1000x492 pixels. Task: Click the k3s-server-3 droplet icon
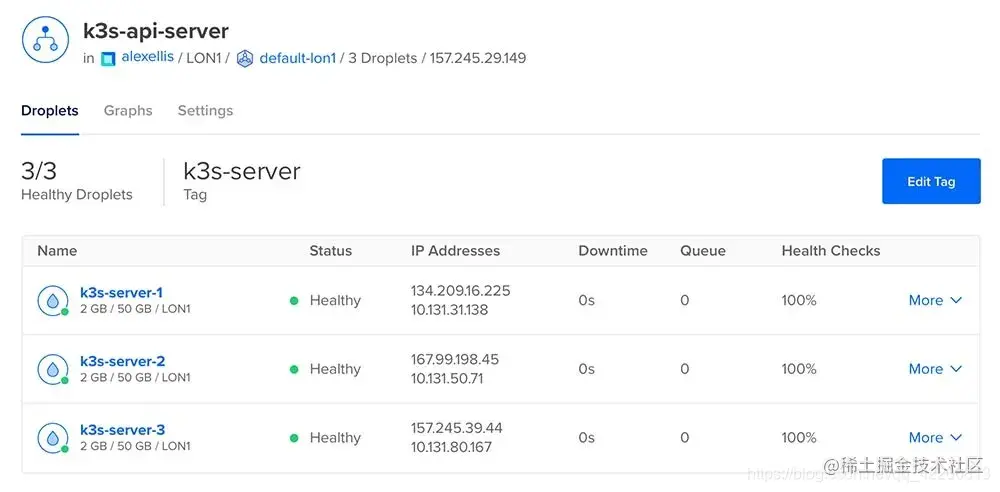coord(51,438)
